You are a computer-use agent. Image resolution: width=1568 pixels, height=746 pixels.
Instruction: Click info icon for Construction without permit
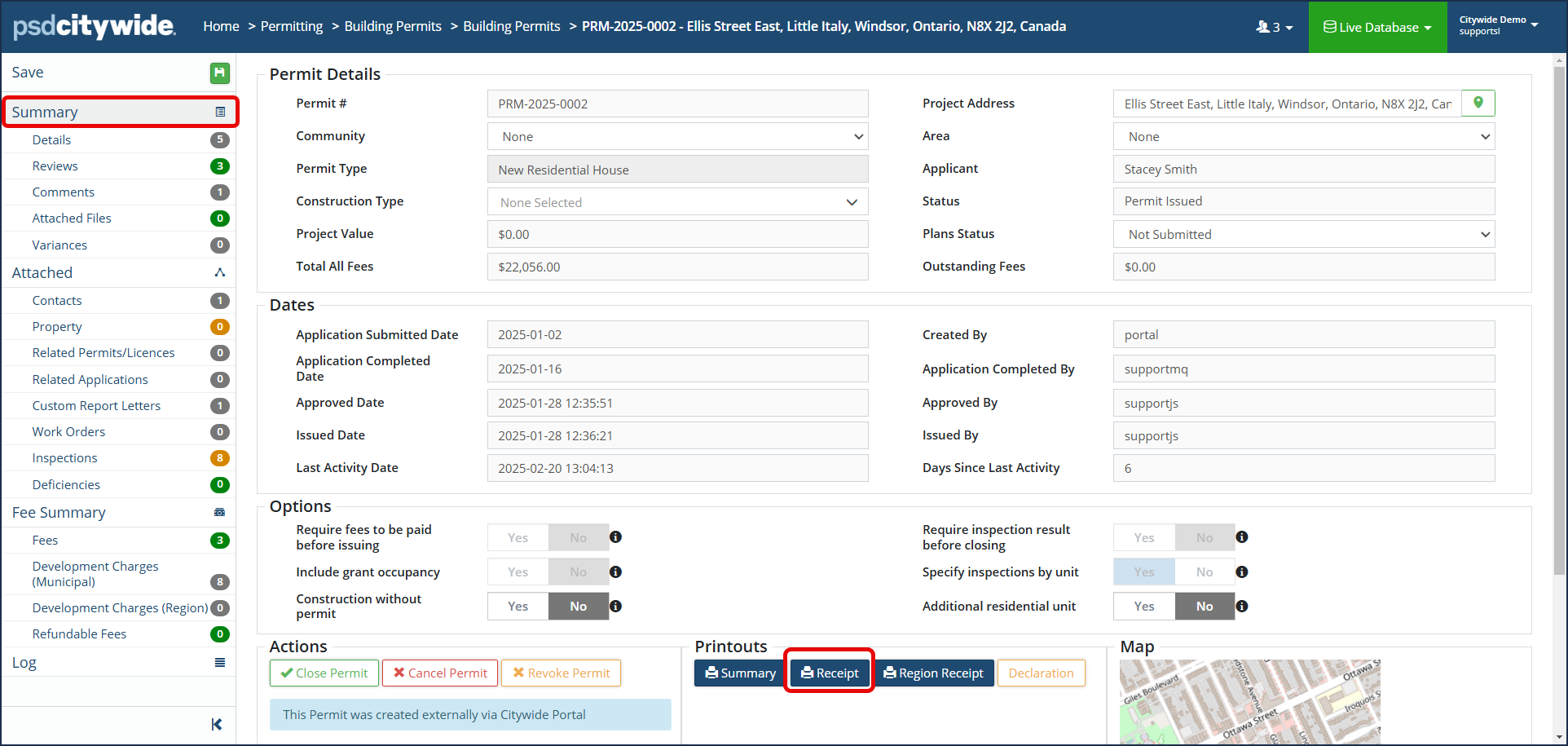616,606
